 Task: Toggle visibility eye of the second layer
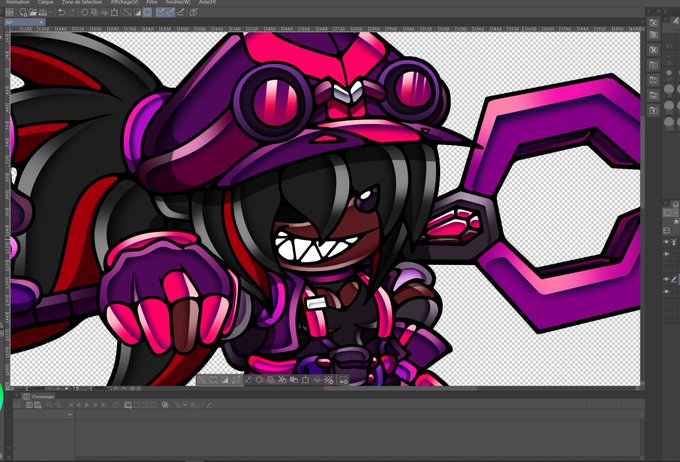click(x=666, y=254)
